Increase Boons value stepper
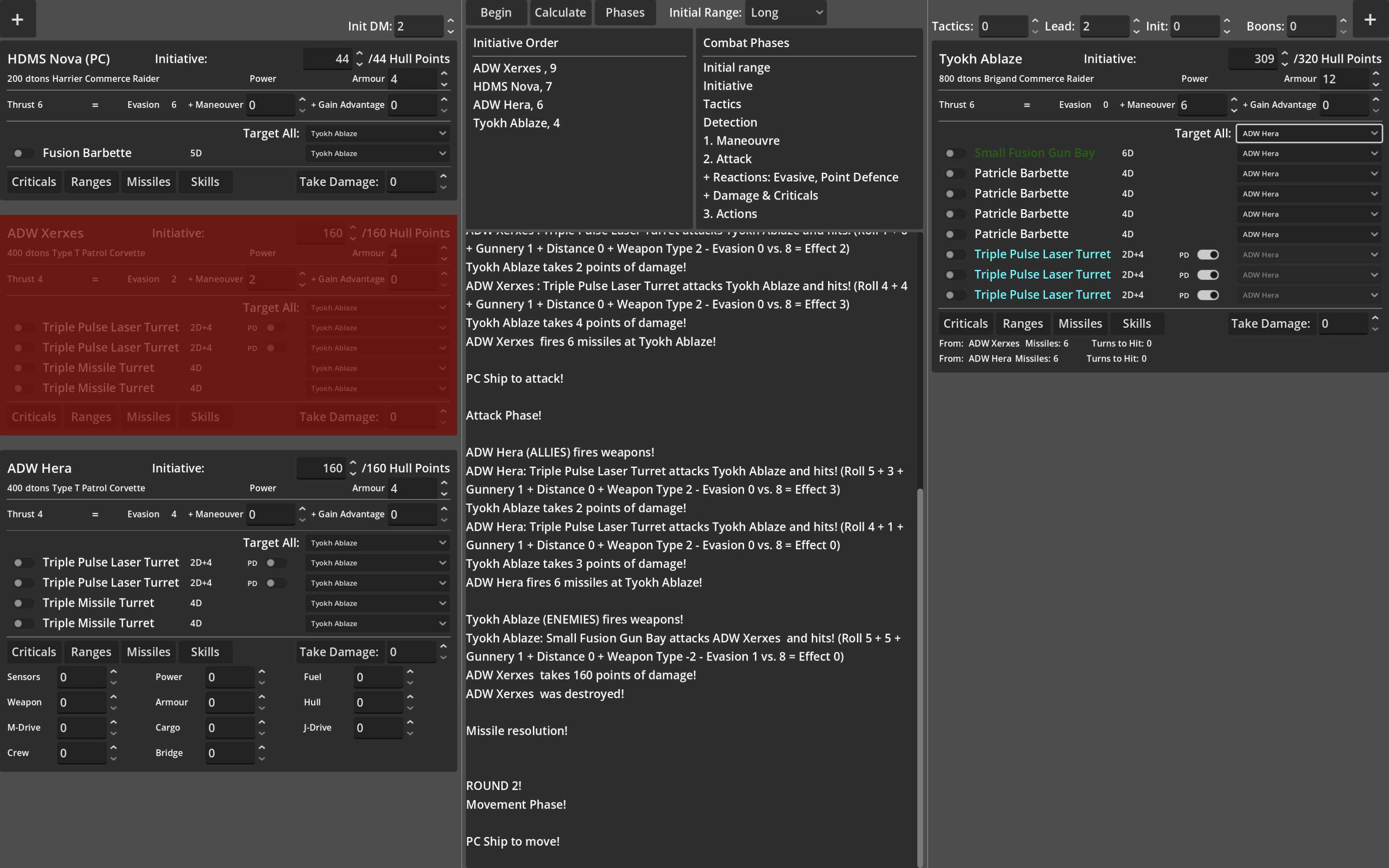 (1343, 21)
